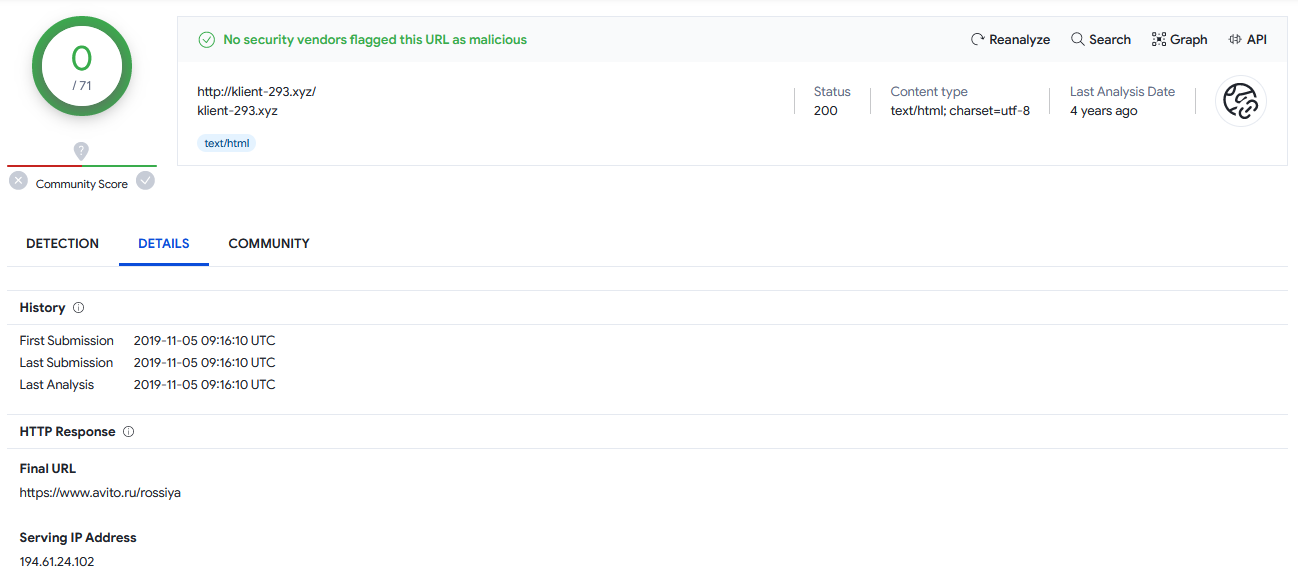Click the Reanalyze circular arrow icon
The image size is (1298, 581).
pos(977,40)
